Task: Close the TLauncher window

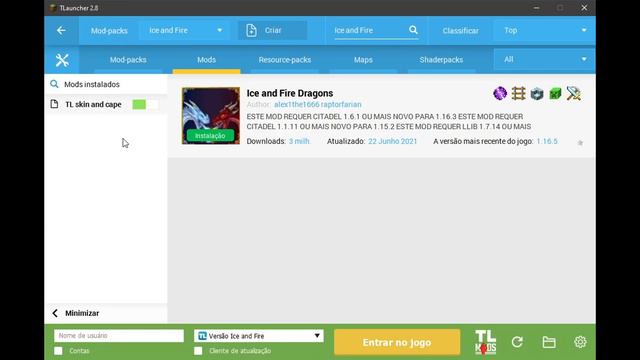Action: [x=584, y=8]
